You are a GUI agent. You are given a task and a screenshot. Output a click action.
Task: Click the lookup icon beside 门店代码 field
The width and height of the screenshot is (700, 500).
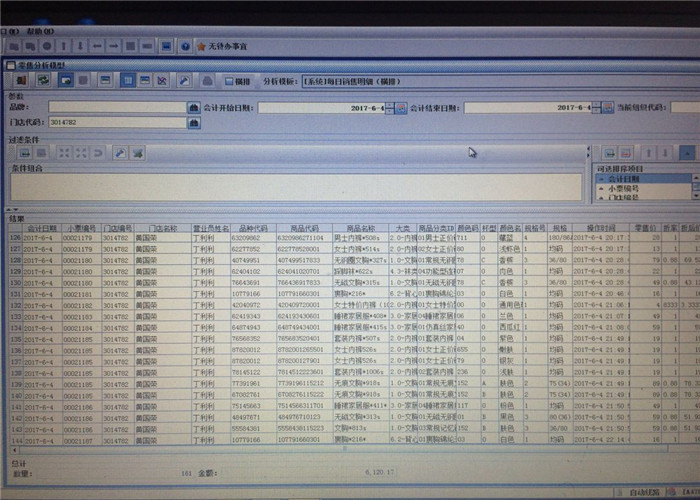pyautogui.click(x=194, y=122)
